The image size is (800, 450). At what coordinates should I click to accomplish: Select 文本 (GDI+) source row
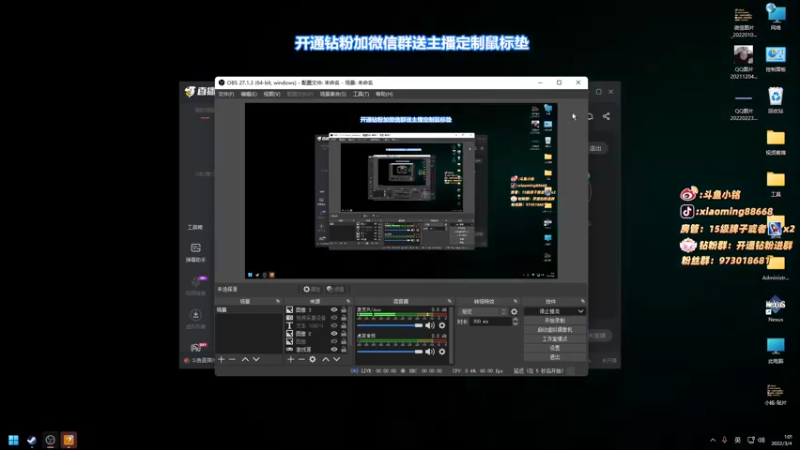pyautogui.click(x=316, y=326)
